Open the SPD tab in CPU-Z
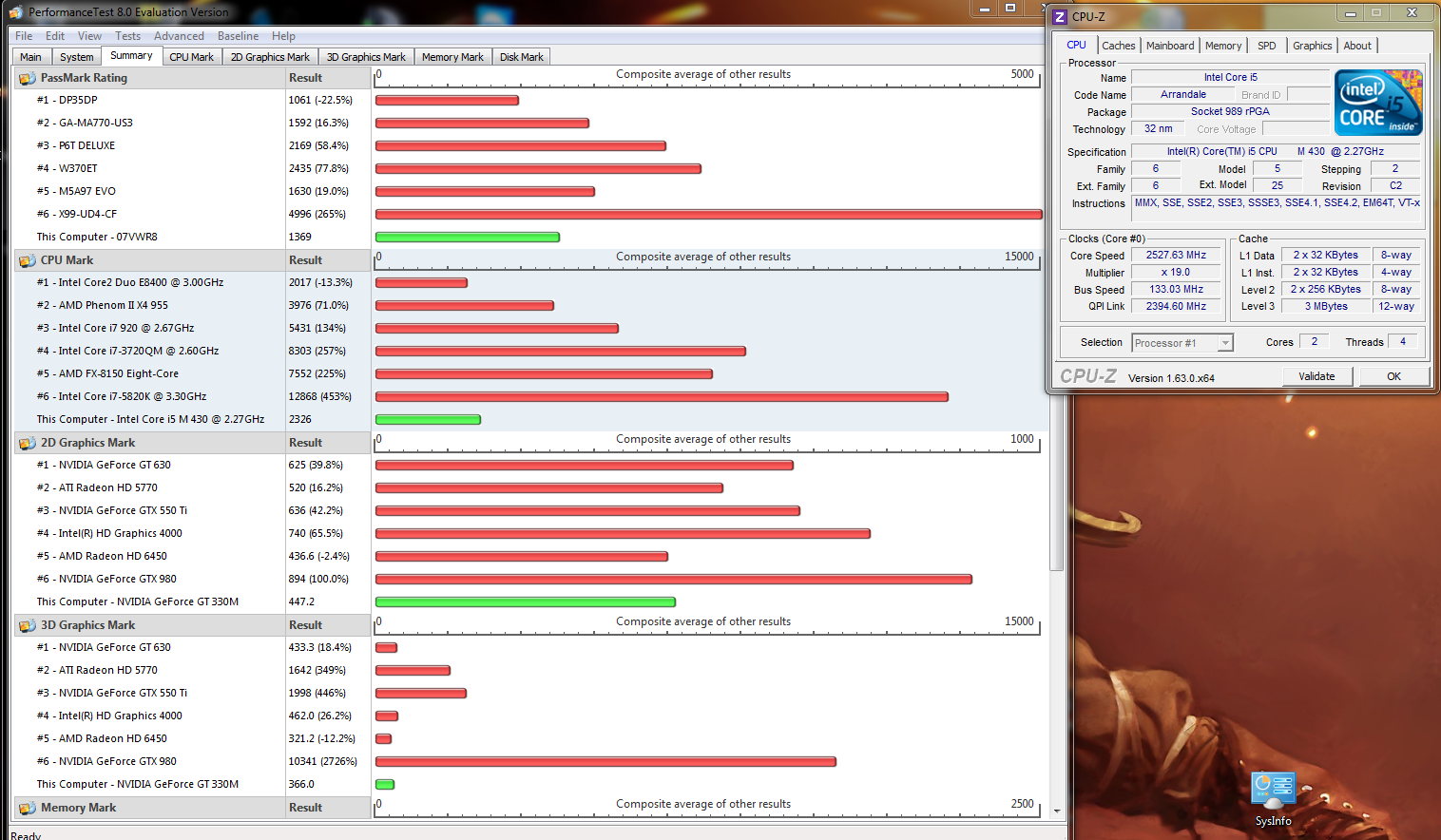This screenshot has height=840, width=1441. point(1267,46)
